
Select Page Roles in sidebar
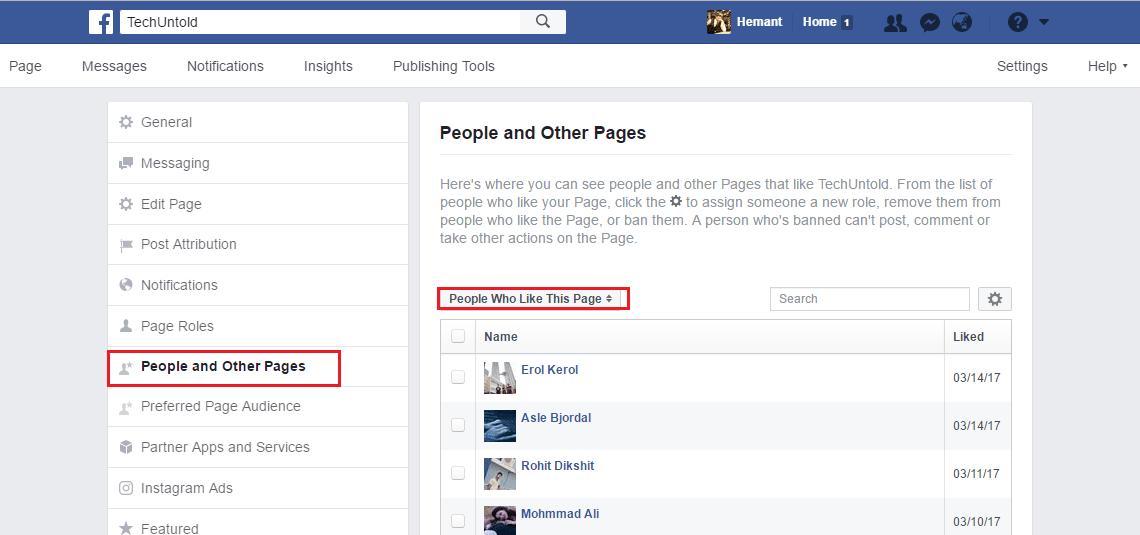tap(258, 326)
